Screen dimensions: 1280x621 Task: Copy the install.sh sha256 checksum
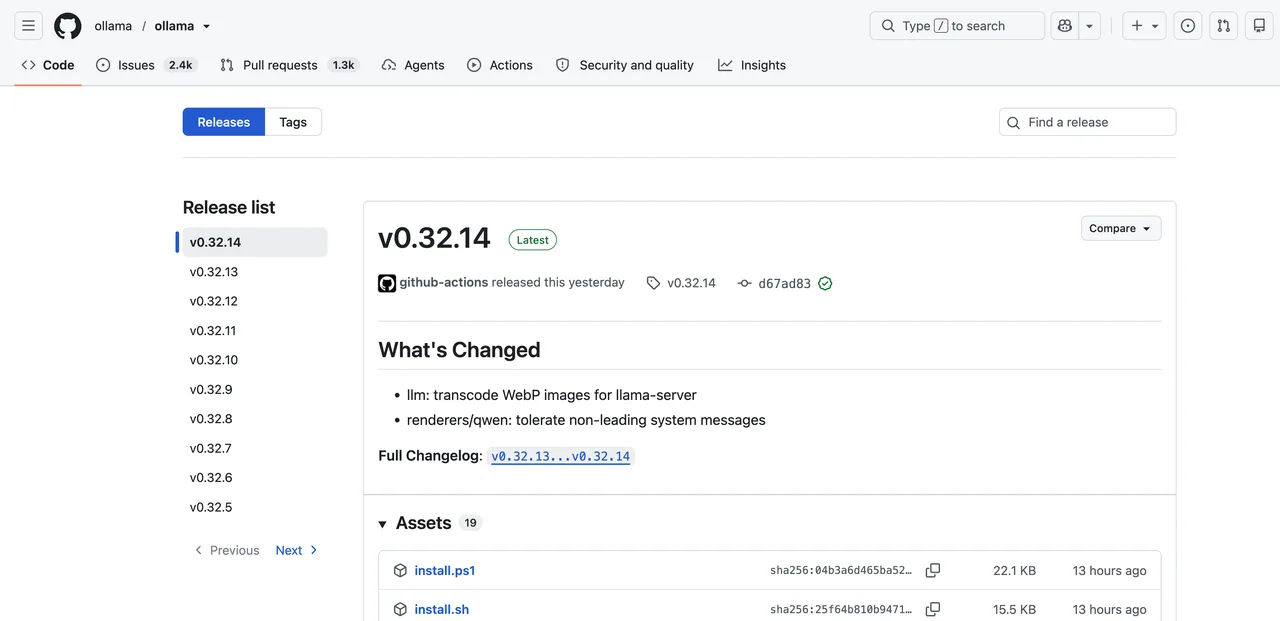pyautogui.click(x=933, y=609)
